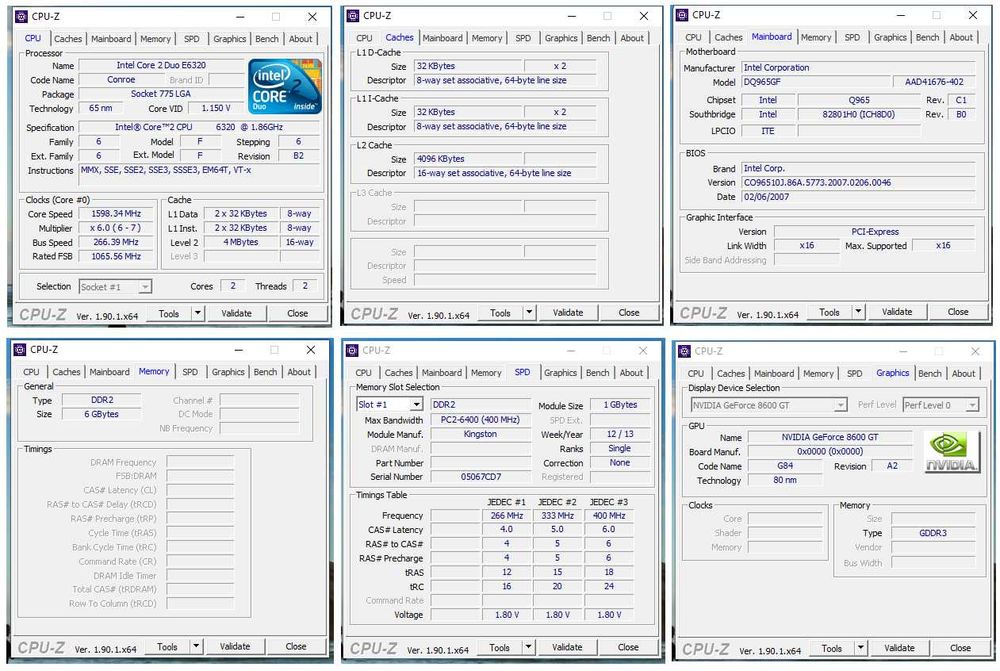Image resolution: width=1000 pixels, height=671 pixels.
Task: Open Tools dropdown arrow in CPU window
Action: point(198,313)
